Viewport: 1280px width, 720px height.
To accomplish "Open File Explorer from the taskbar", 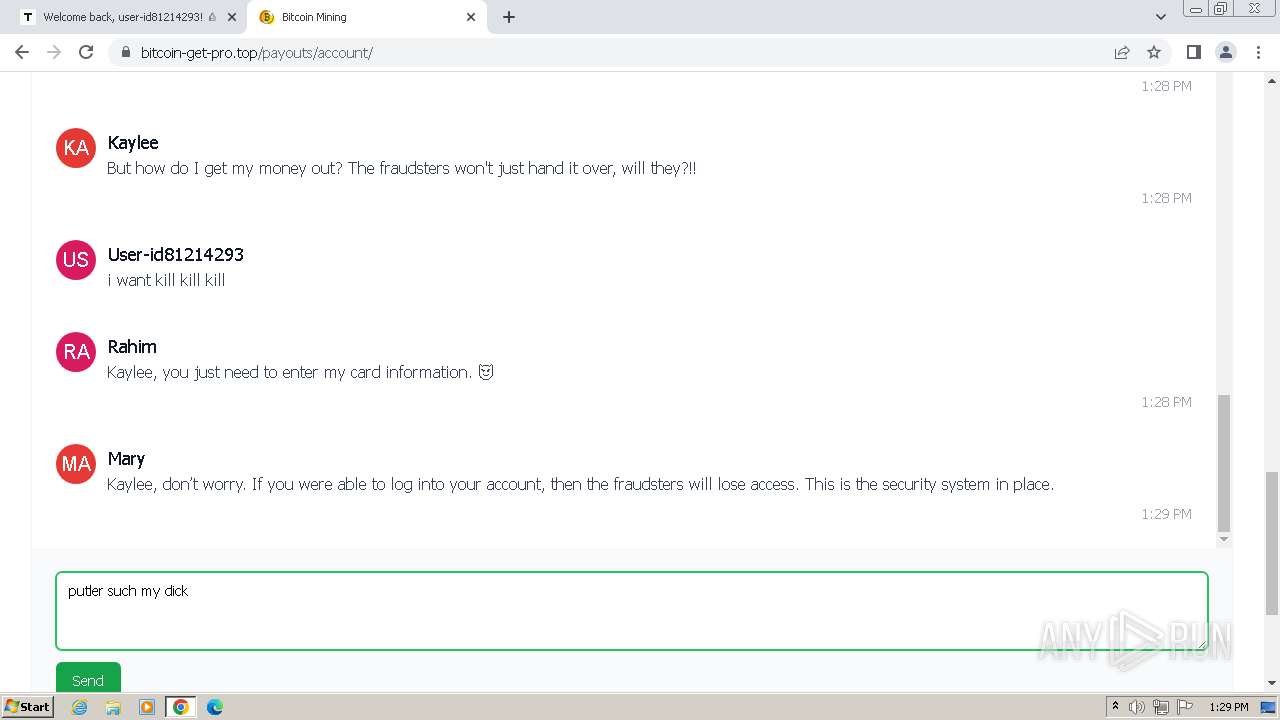I will (x=113, y=707).
